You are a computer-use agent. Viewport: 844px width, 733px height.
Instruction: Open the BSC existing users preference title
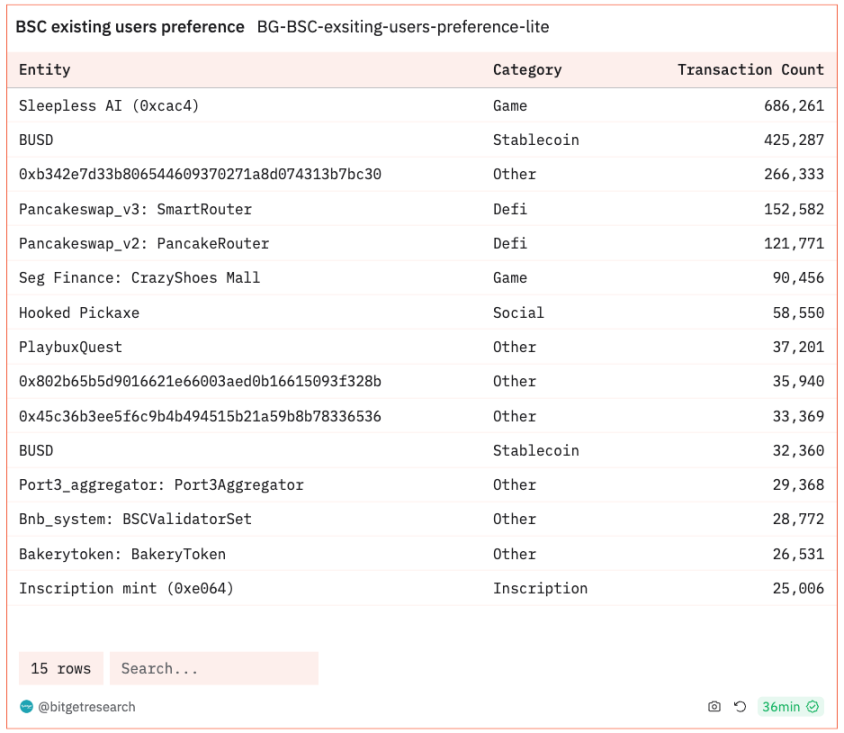tap(130, 27)
